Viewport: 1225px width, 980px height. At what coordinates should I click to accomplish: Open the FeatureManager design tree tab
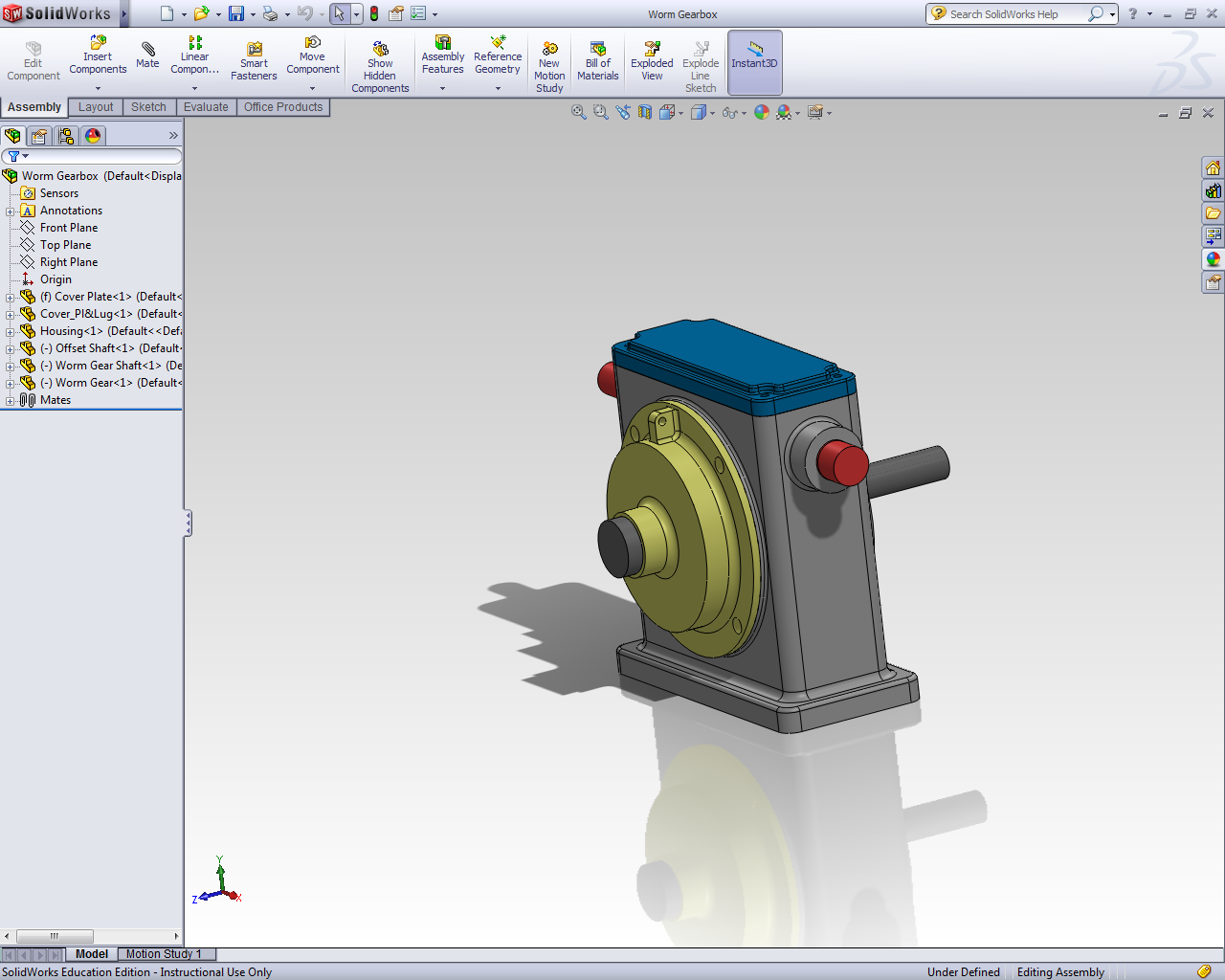pyautogui.click(x=12, y=136)
